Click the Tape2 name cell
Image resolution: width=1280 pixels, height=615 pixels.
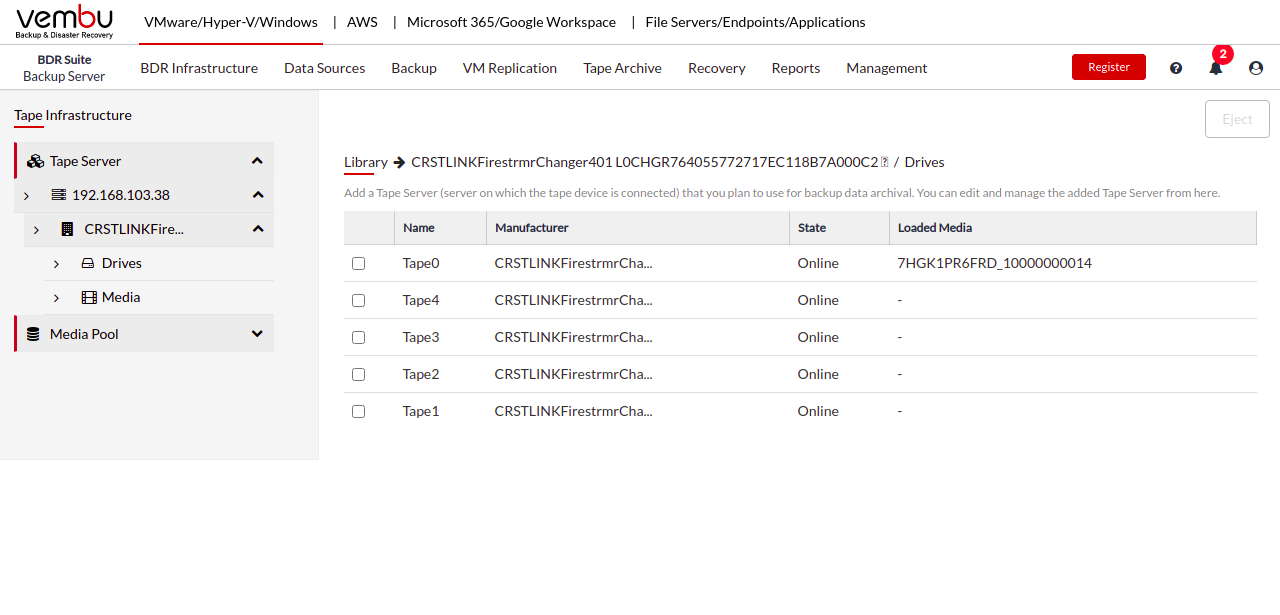[421, 374]
